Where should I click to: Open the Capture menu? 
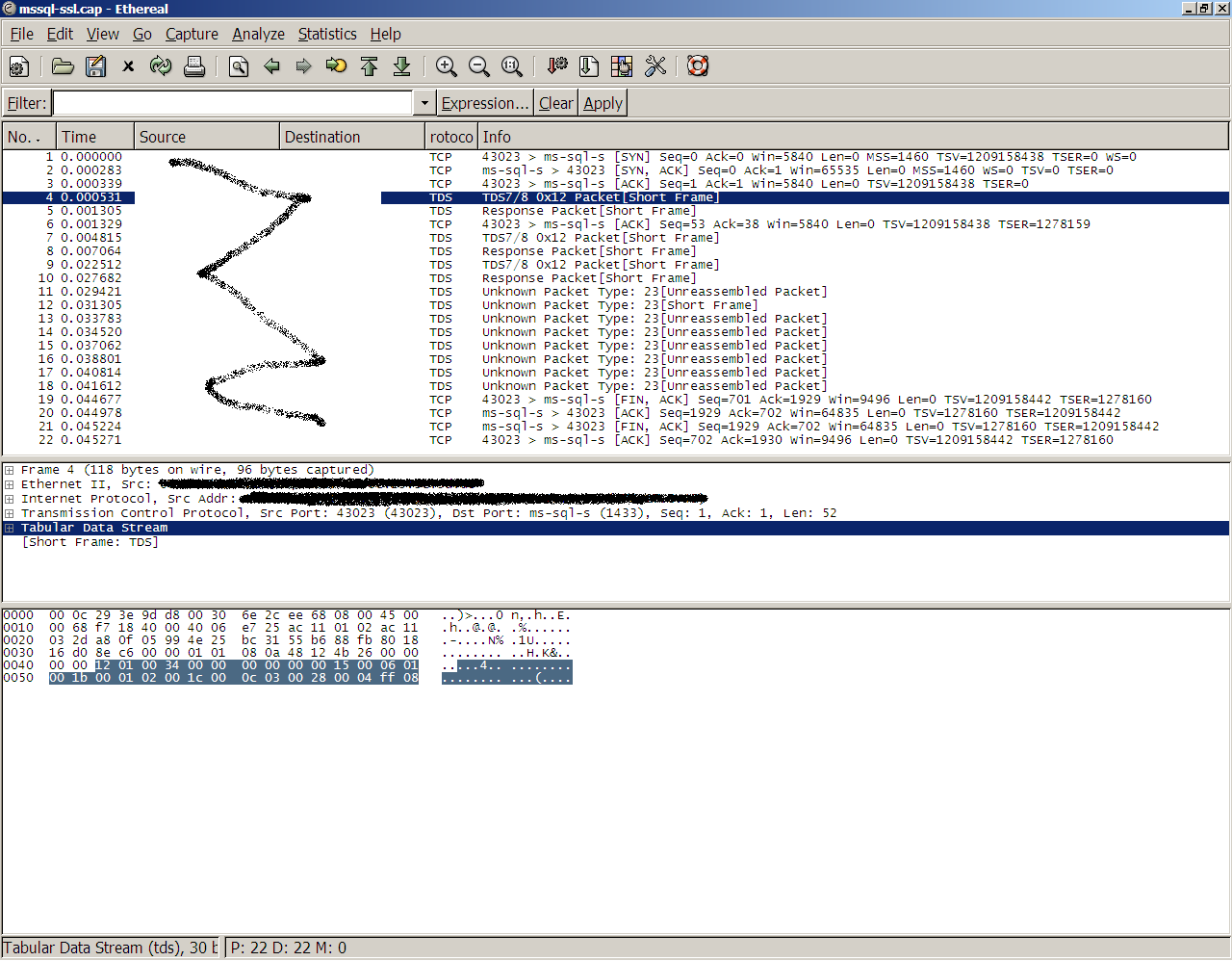click(x=192, y=34)
